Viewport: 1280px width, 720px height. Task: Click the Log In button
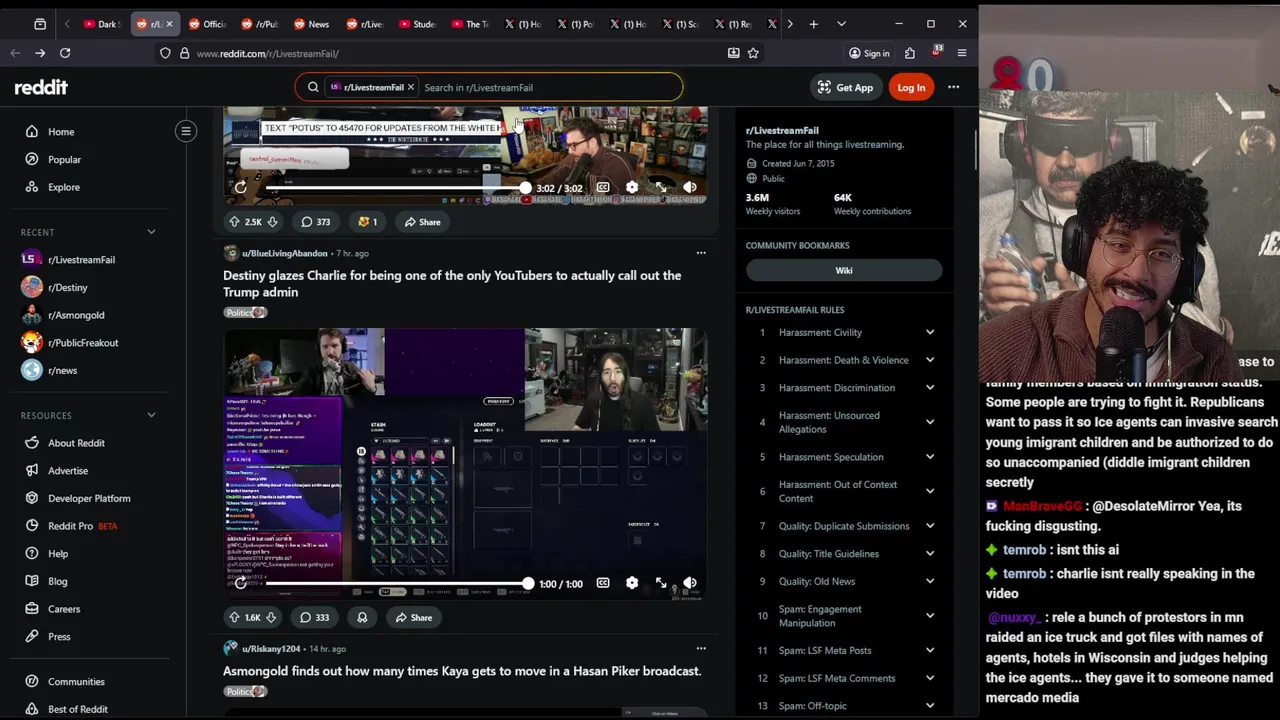pyautogui.click(x=911, y=88)
